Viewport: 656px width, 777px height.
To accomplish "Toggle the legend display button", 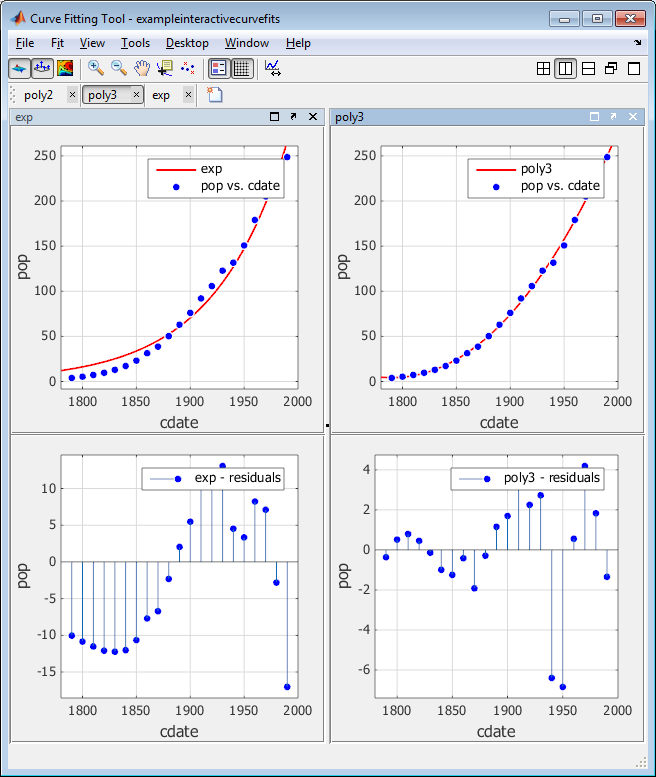I will pos(219,68).
